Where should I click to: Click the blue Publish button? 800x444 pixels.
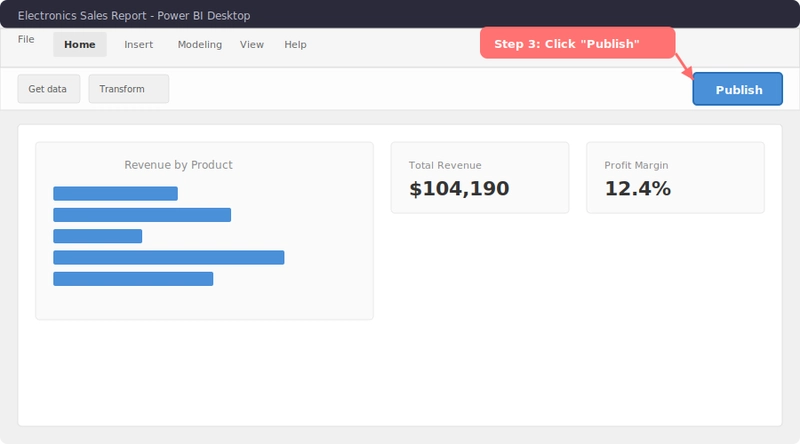[x=738, y=90]
